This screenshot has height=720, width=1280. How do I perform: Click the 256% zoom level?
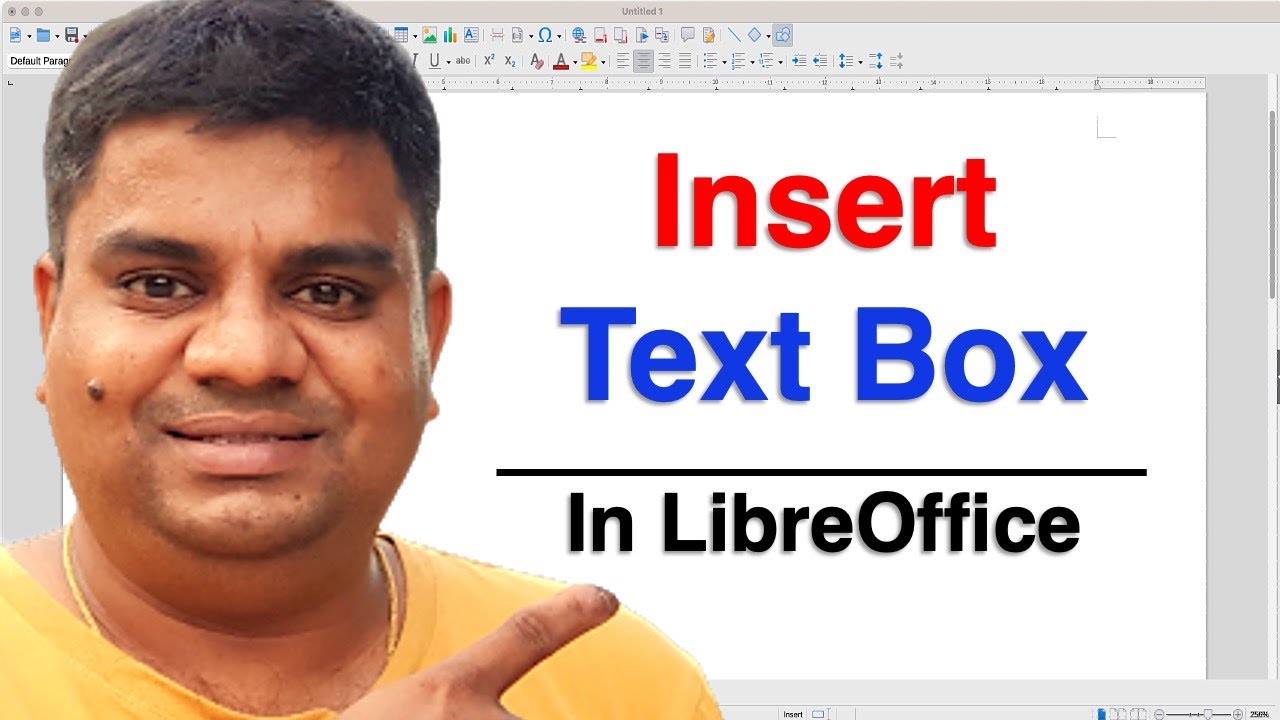pos(1258,714)
